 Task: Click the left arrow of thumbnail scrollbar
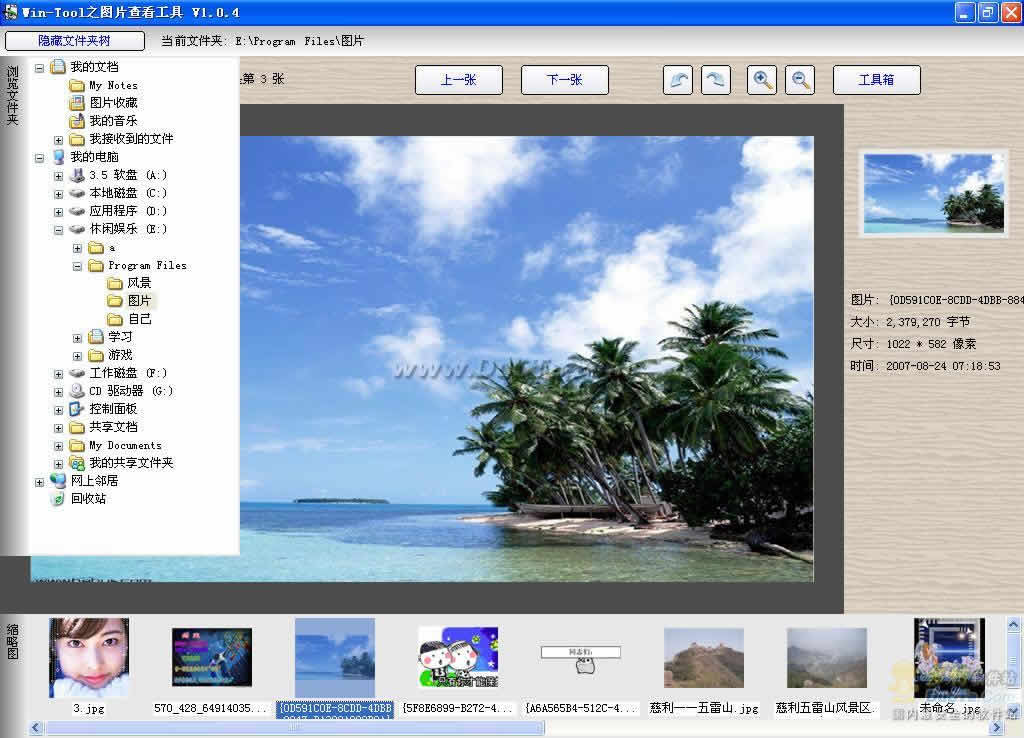click(36, 728)
